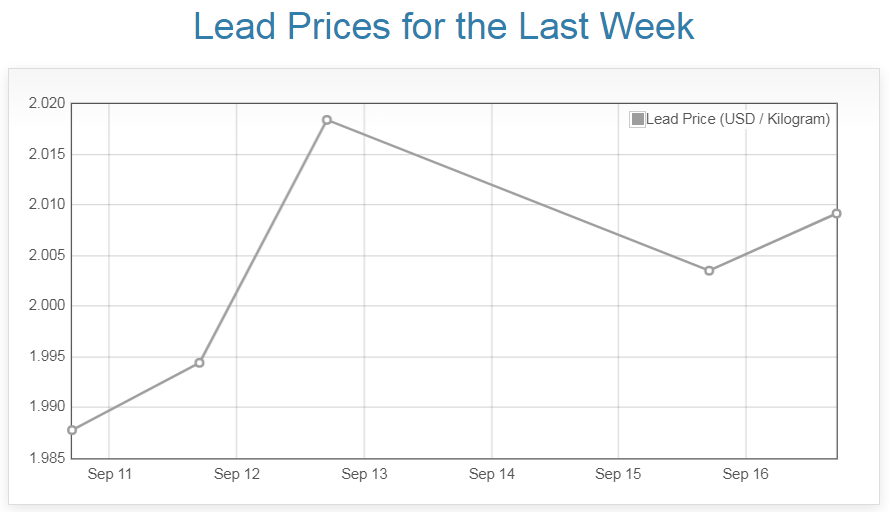Click the 2.010 y-axis label
The height and width of the screenshot is (512, 890).
pyautogui.click(x=47, y=205)
